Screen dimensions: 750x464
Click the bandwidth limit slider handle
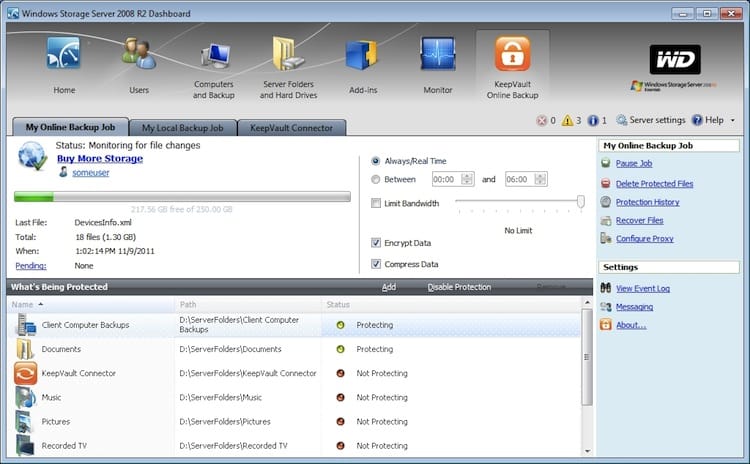click(x=580, y=201)
